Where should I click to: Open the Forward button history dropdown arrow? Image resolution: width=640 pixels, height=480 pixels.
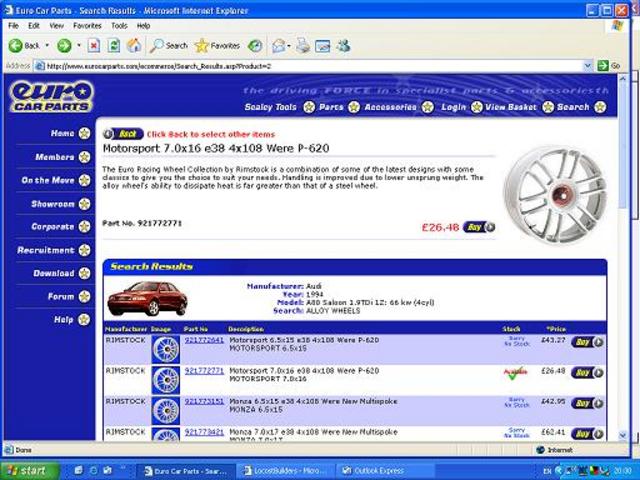coord(79,45)
